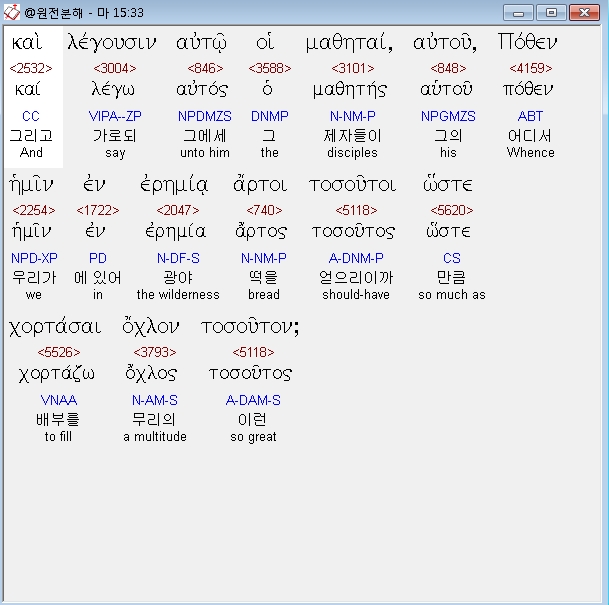Click Strong's number <2047>
Image resolution: width=609 pixels, height=605 pixels.
click(178, 210)
